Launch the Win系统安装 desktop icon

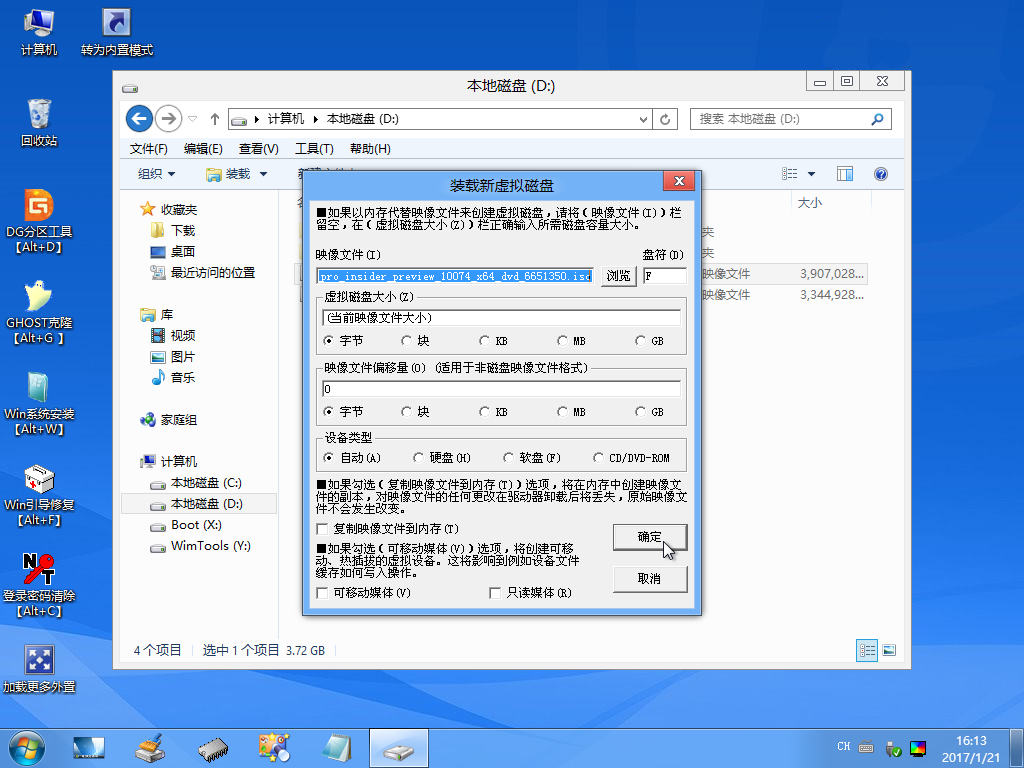[39, 403]
